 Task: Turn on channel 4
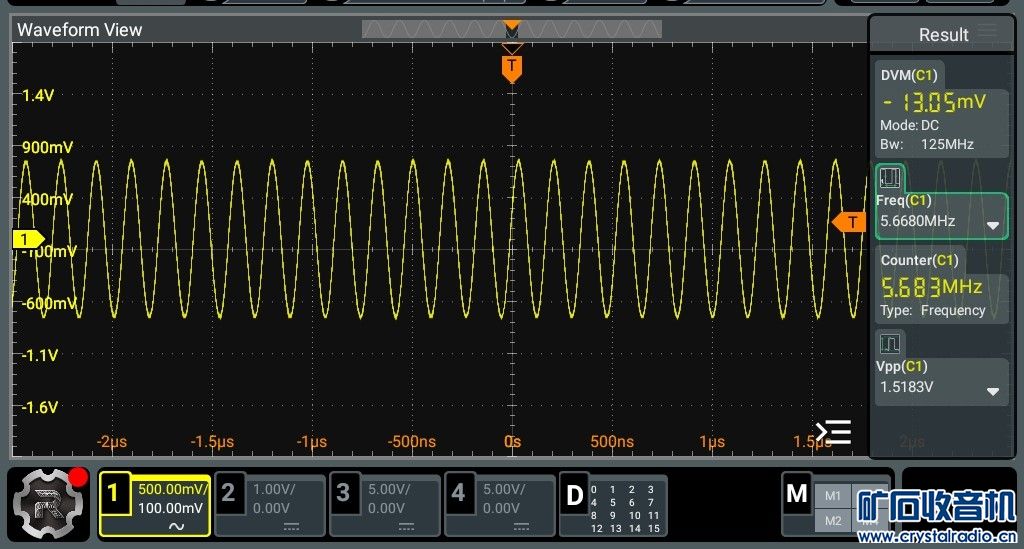click(x=499, y=505)
